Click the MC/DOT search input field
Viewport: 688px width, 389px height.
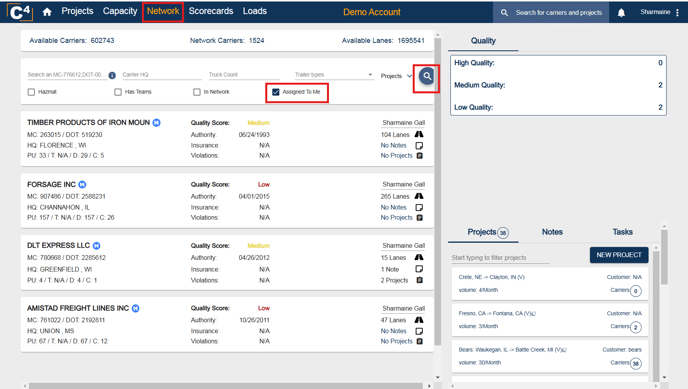[67, 75]
